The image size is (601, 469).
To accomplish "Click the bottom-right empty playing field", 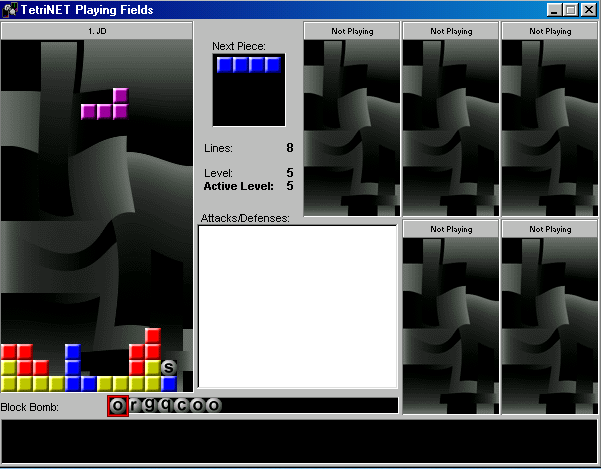I will click(550, 326).
